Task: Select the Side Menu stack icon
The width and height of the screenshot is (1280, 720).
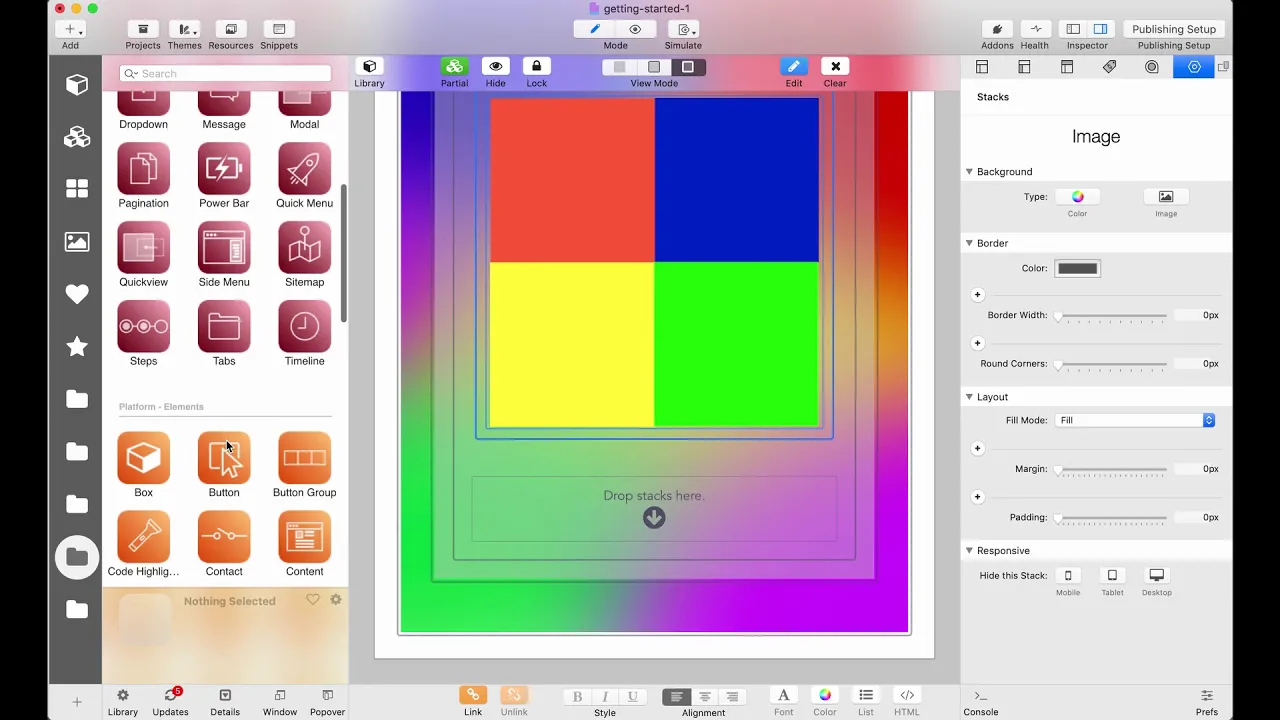Action: pyautogui.click(x=224, y=247)
